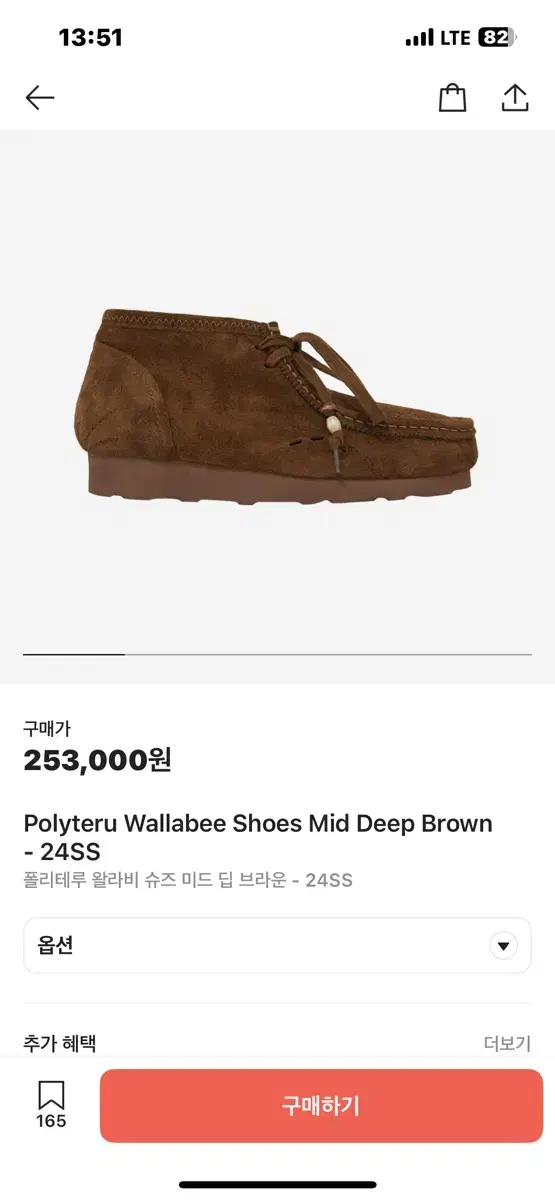Screen dimensions: 555x1200
Task: Tap the image carousel progress bar
Action: tap(277, 654)
